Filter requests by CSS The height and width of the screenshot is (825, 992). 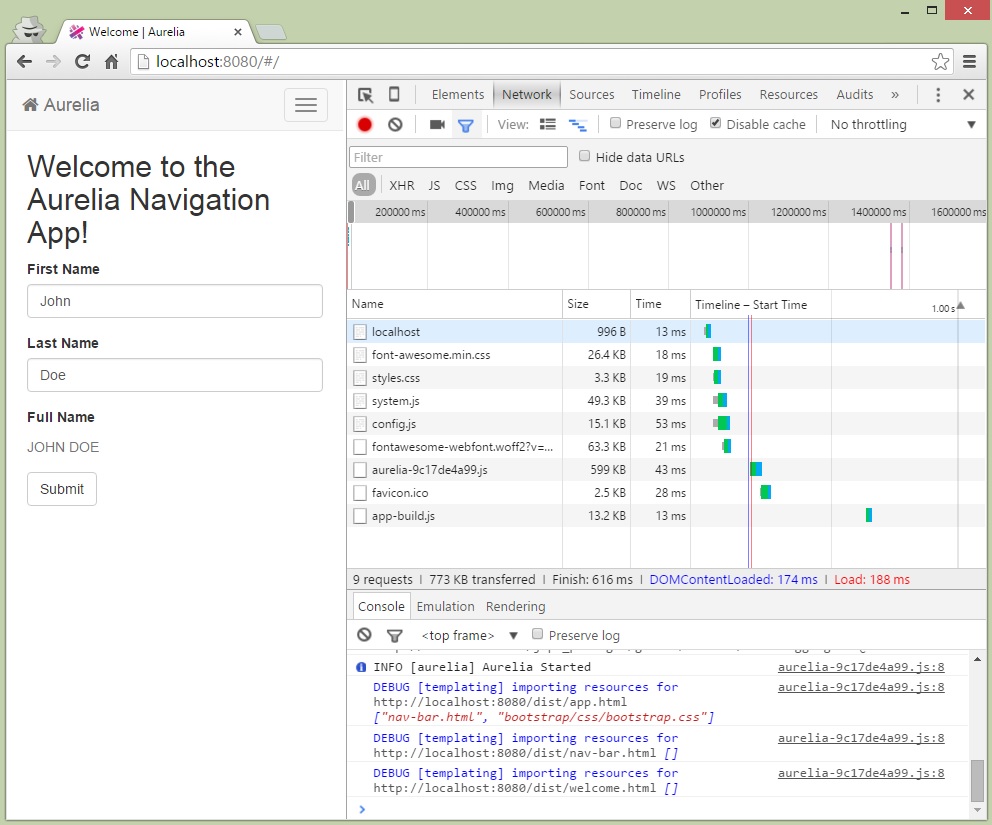(x=466, y=185)
